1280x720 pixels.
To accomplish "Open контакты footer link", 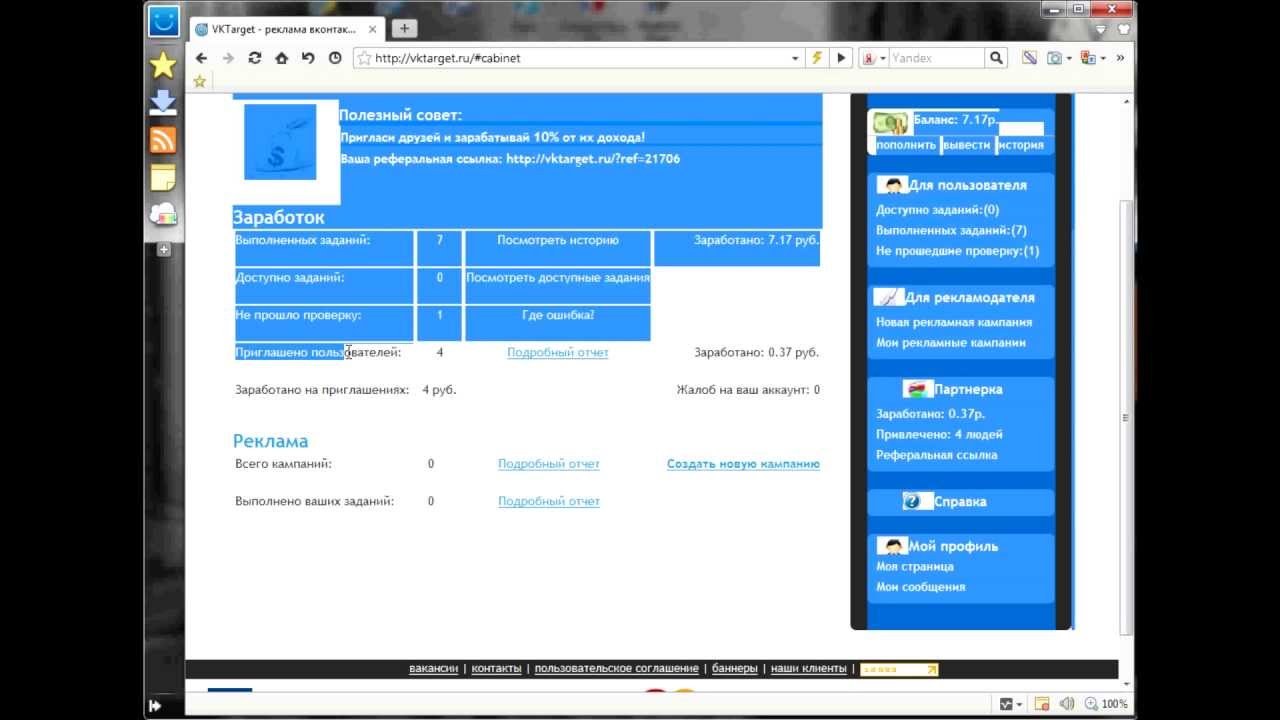I will click(x=497, y=669).
